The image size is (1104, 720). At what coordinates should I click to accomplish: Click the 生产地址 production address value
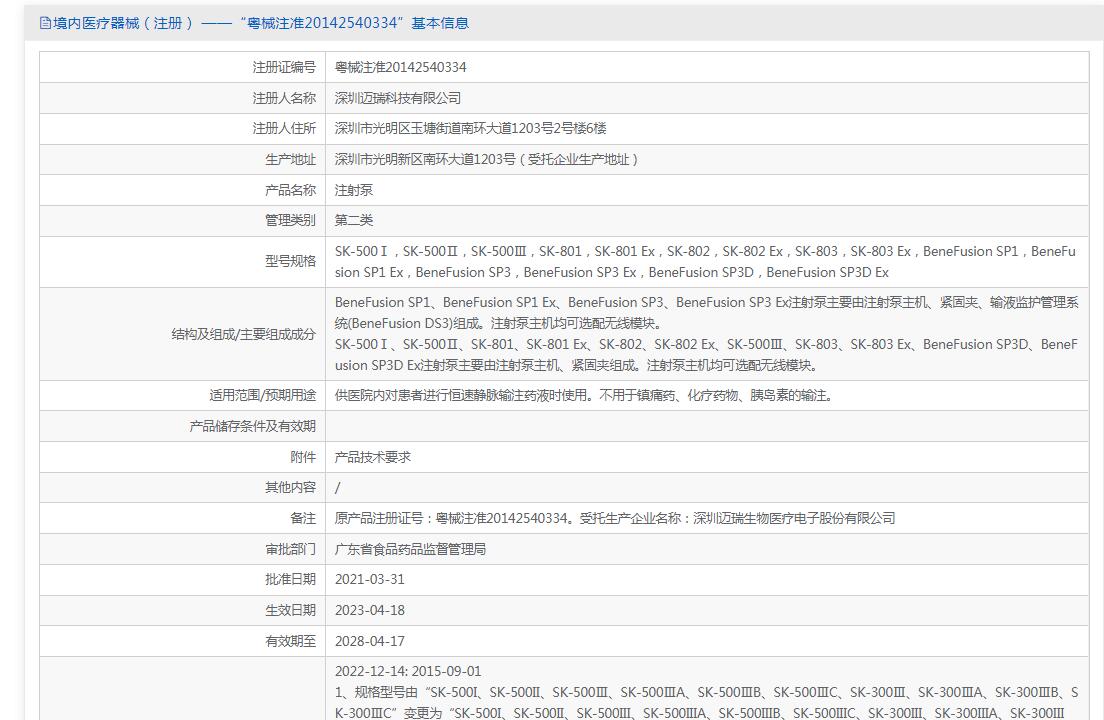487,160
